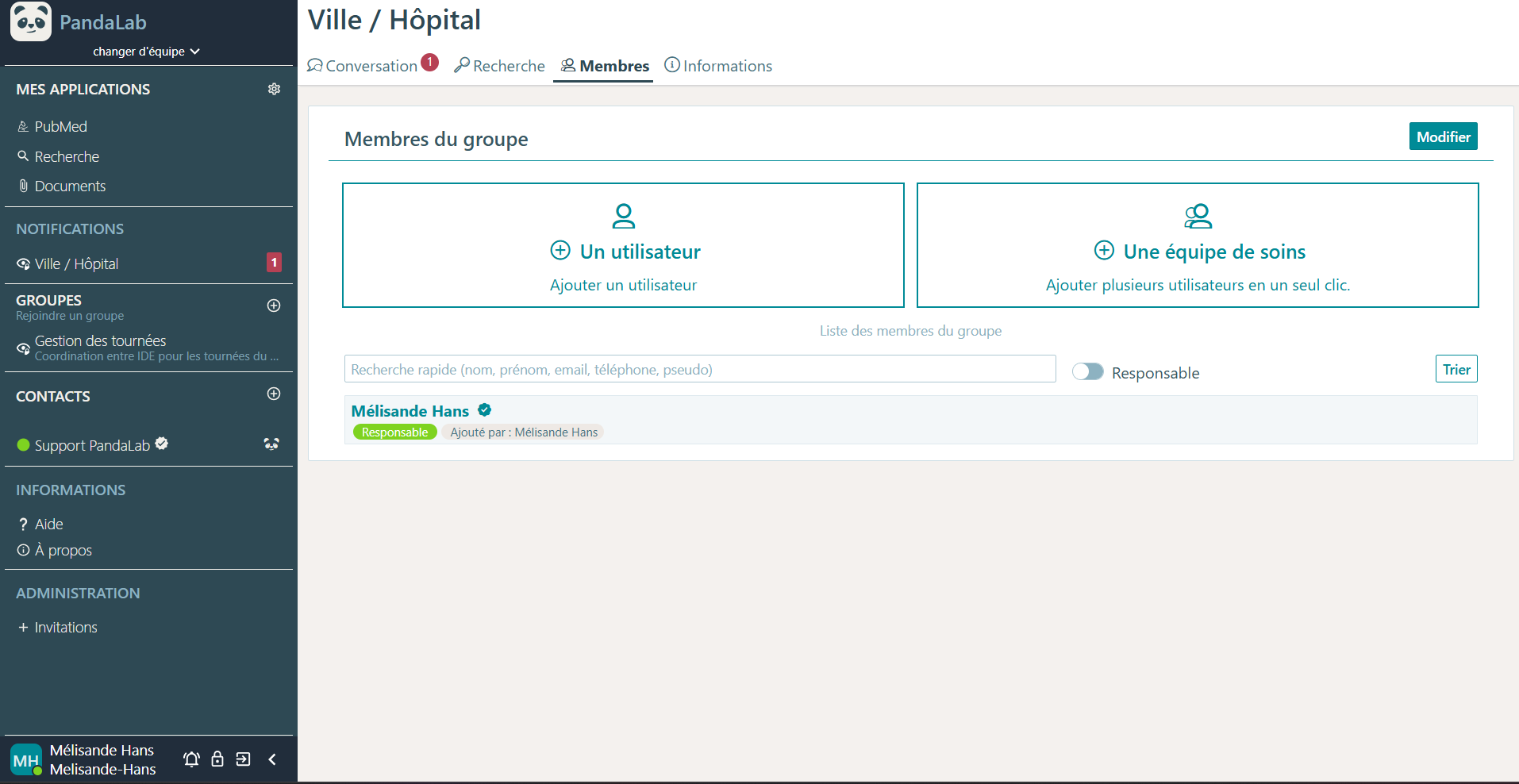Click single user icon in utilisateur card
The image size is (1519, 784).
click(x=624, y=216)
